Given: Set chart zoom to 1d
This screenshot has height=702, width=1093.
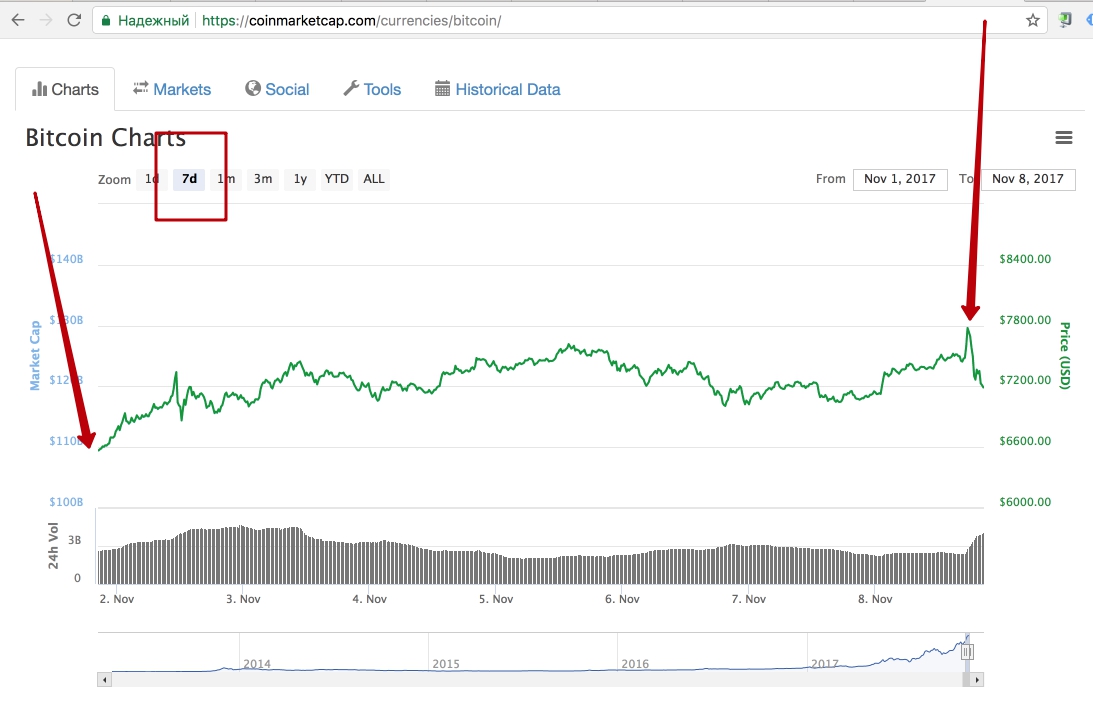Looking at the screenshot, I should tap(152, 179).
